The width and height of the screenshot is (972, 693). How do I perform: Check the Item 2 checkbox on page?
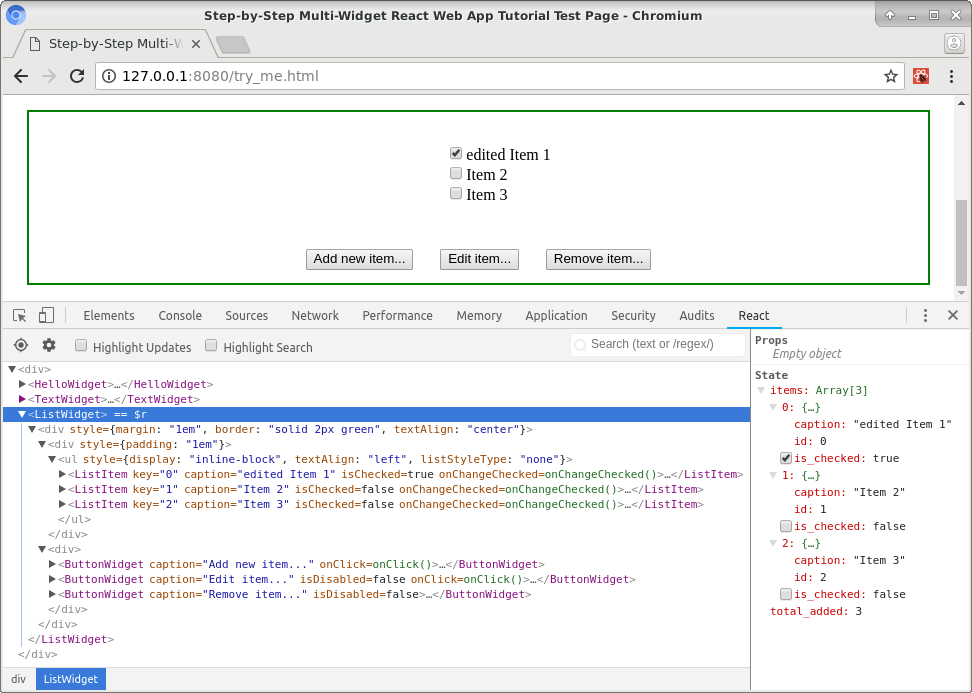pyautogui.click(x=456, y=174)
